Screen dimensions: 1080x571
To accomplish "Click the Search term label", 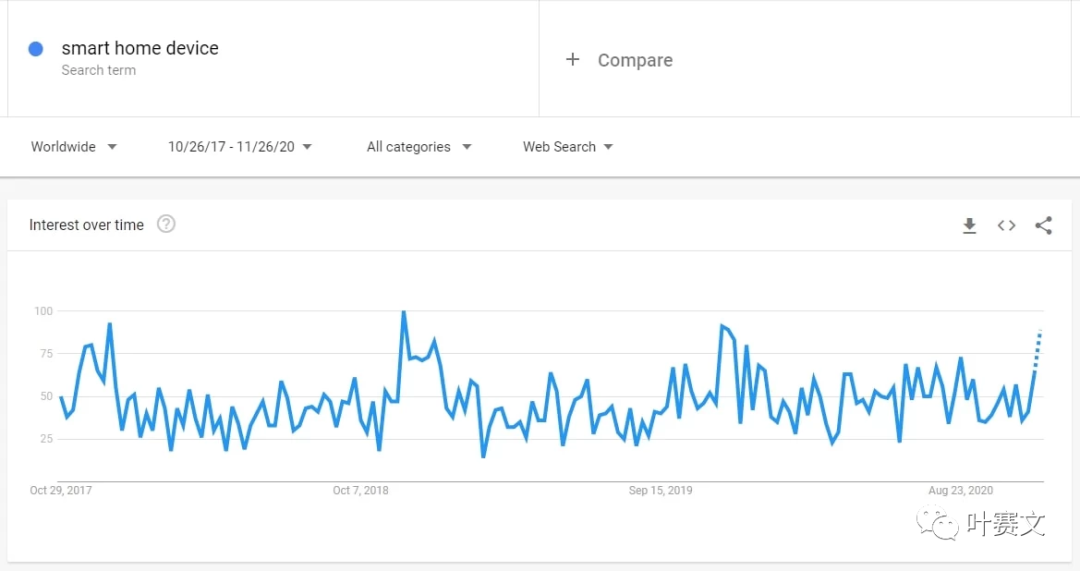I will point(98,71).
